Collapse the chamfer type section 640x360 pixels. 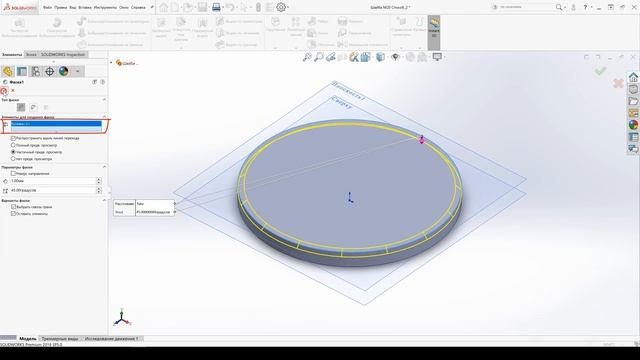click(104, 100)
